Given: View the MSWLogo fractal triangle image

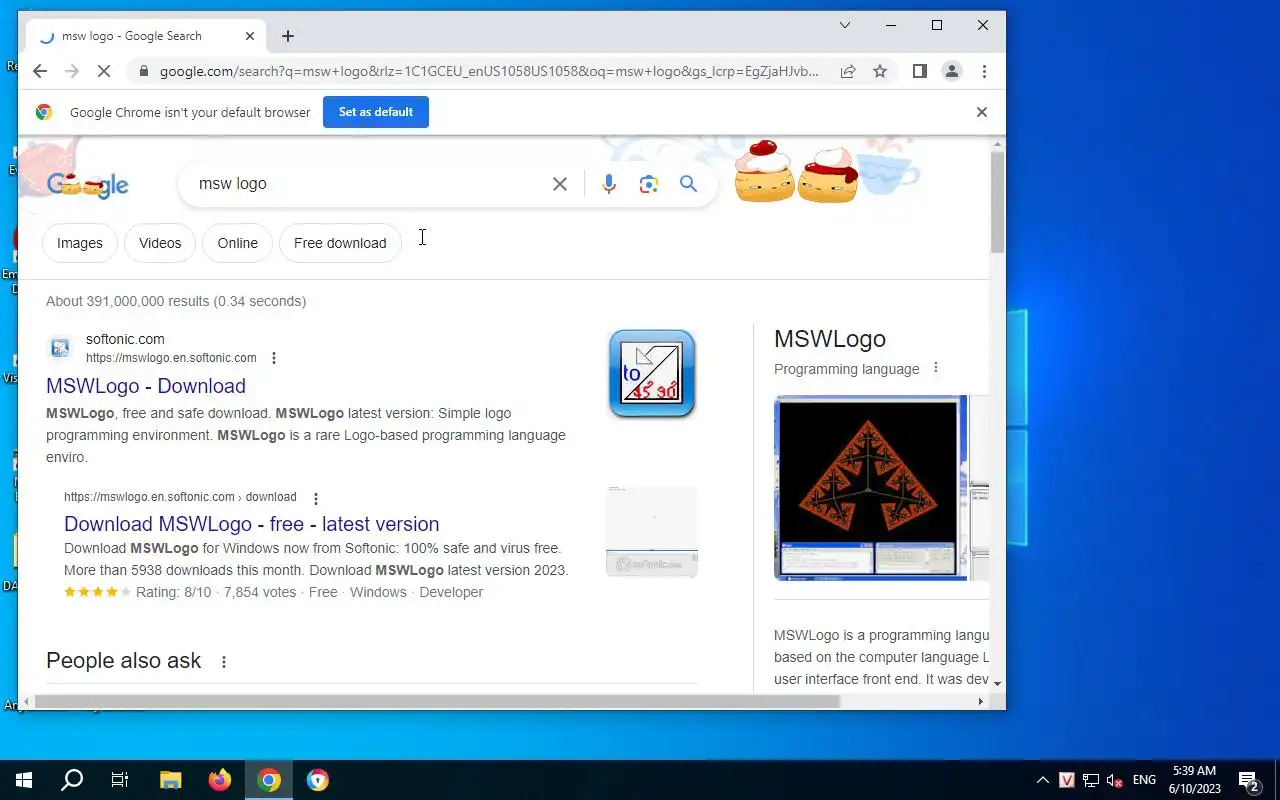Looking at the screenshot, I should point(871,488).
